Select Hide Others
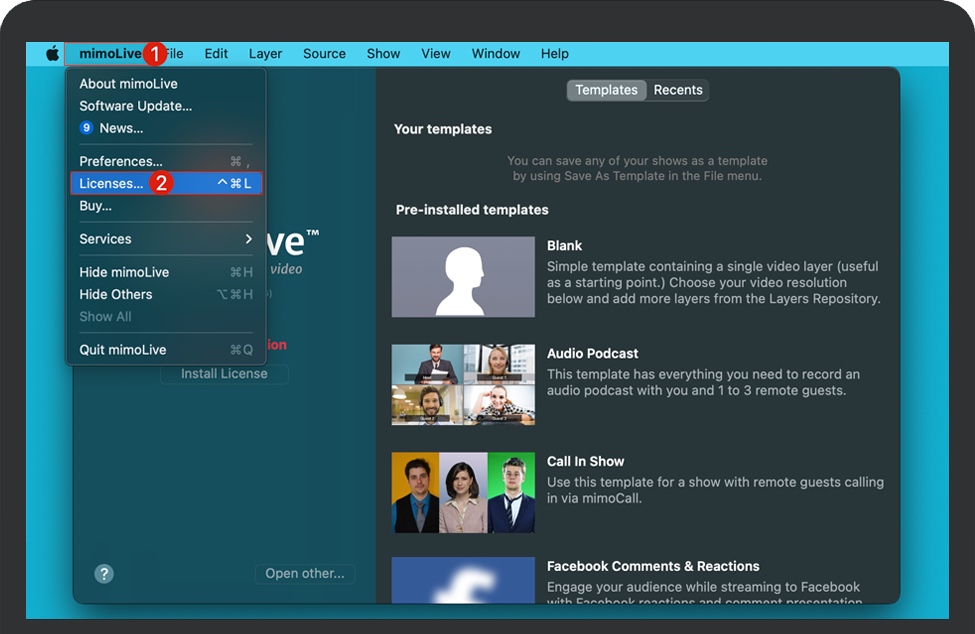 [x=166, y=295]
